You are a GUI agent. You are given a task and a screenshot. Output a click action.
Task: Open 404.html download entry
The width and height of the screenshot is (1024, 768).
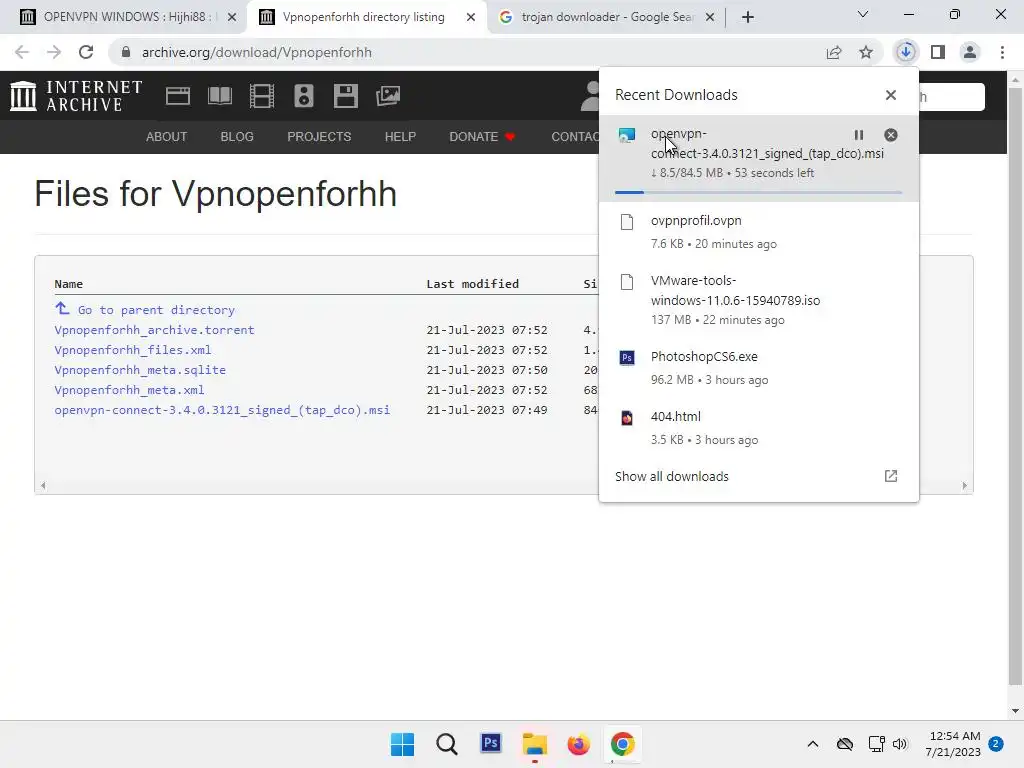point(759,428)
